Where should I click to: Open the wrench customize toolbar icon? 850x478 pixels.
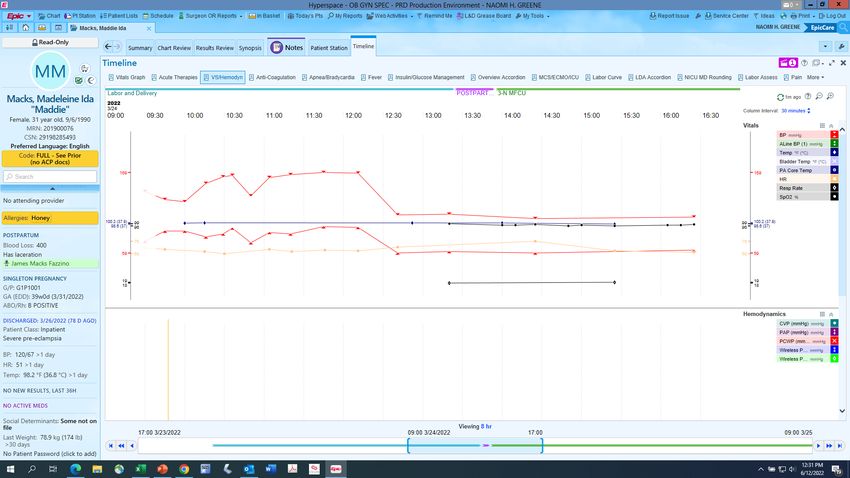point(841,47)
